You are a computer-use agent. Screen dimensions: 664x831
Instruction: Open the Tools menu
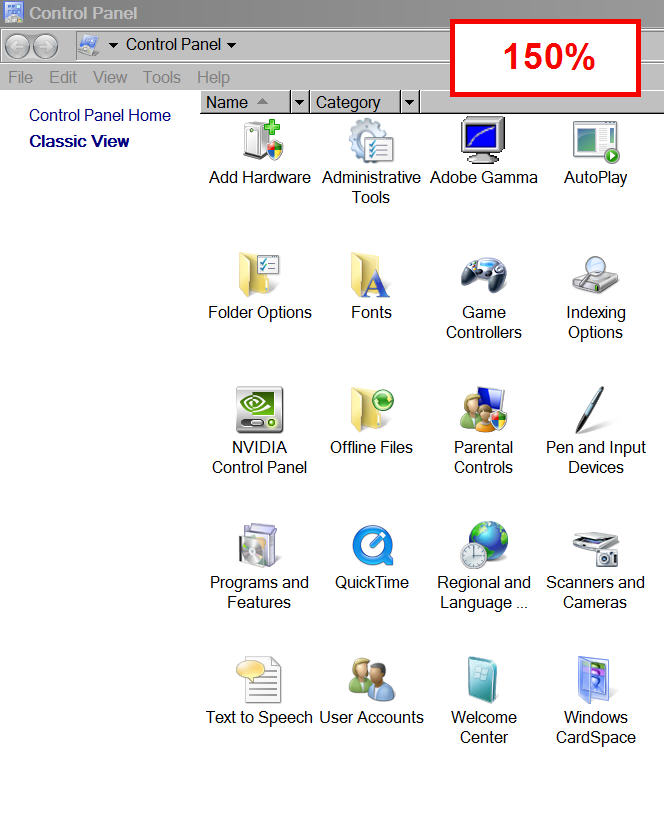pos(161,77)
